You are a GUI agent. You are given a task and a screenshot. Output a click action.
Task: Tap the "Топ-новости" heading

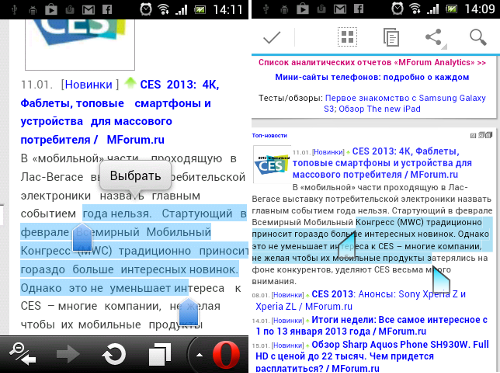tap(269, 135)
